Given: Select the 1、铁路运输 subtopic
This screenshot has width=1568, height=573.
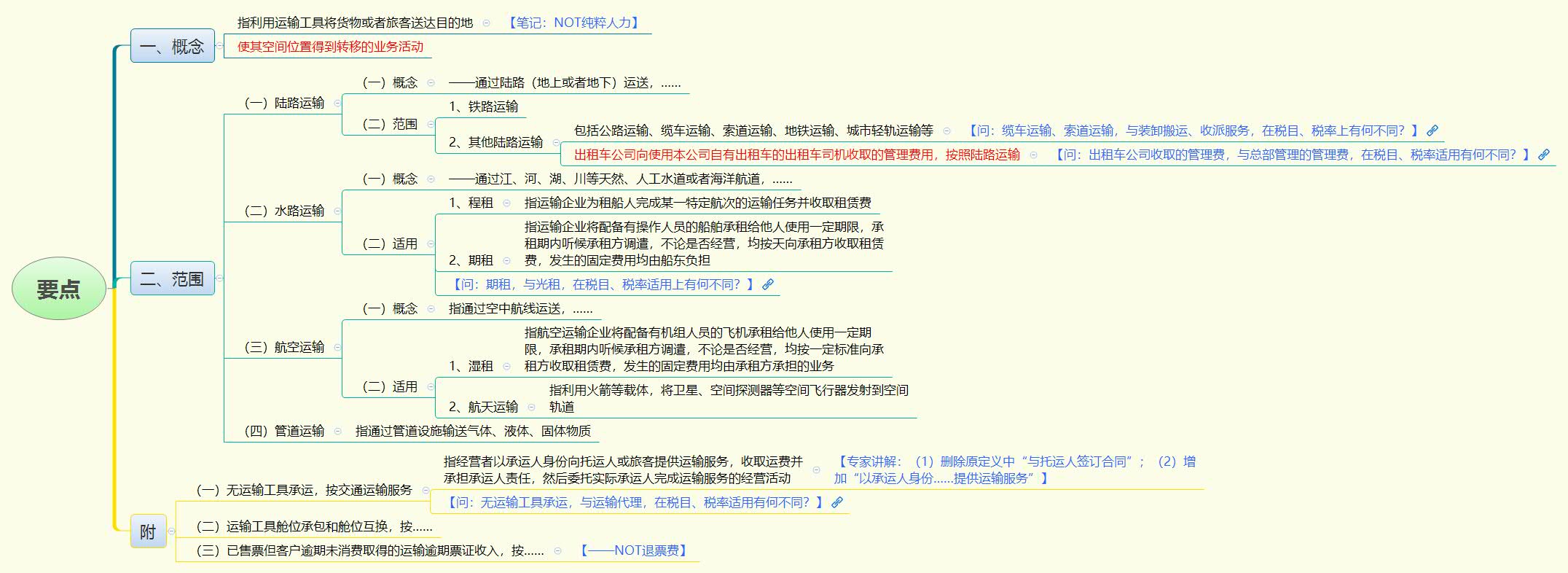Looking at the screenshot, I should (483, 106).
